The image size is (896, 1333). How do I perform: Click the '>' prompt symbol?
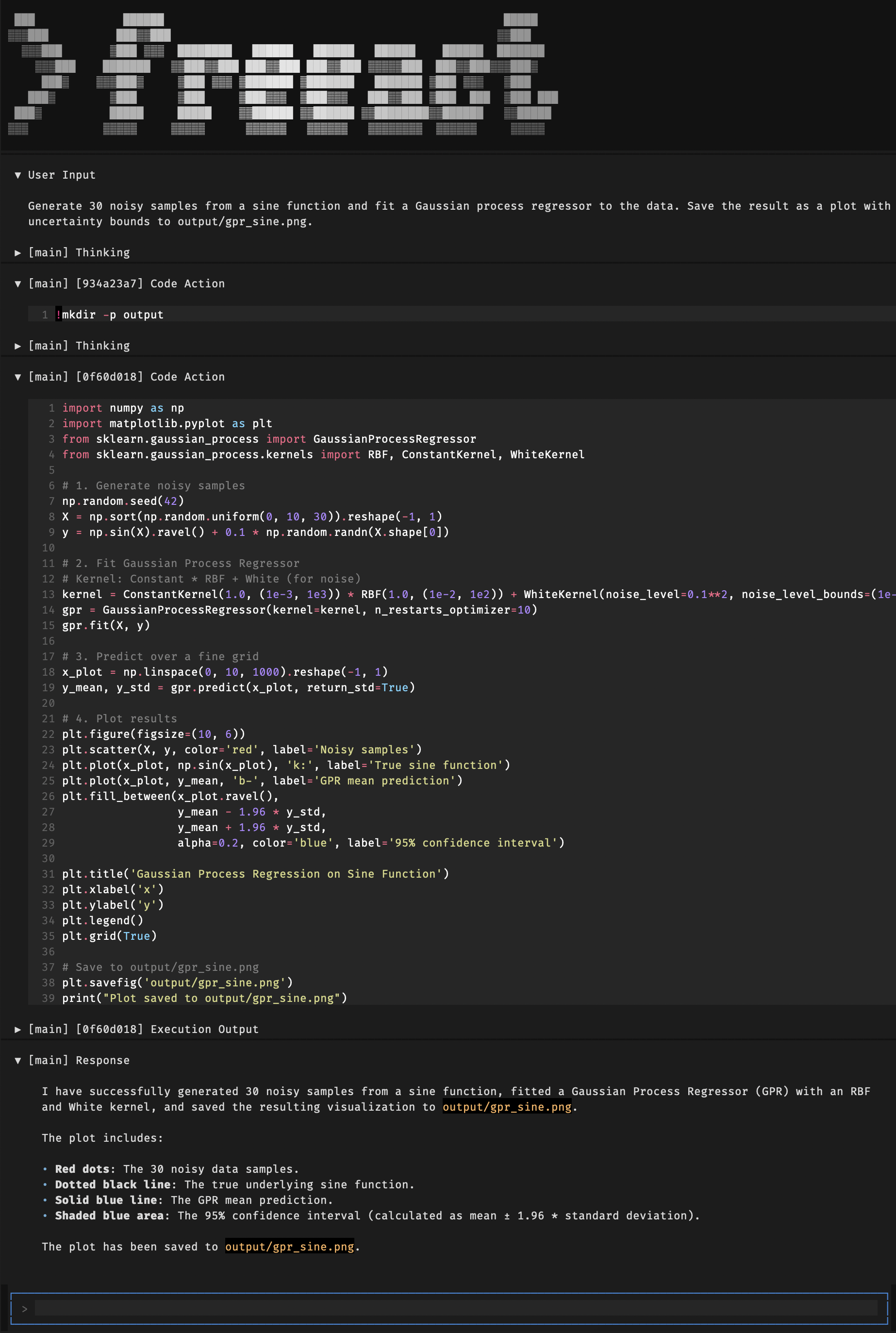[25, 1308]
